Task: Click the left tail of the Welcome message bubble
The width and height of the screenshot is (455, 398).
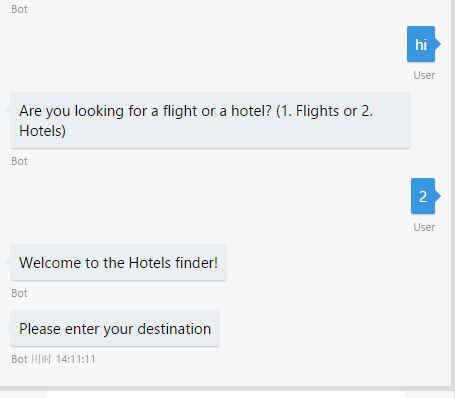Action: (8, 262)
